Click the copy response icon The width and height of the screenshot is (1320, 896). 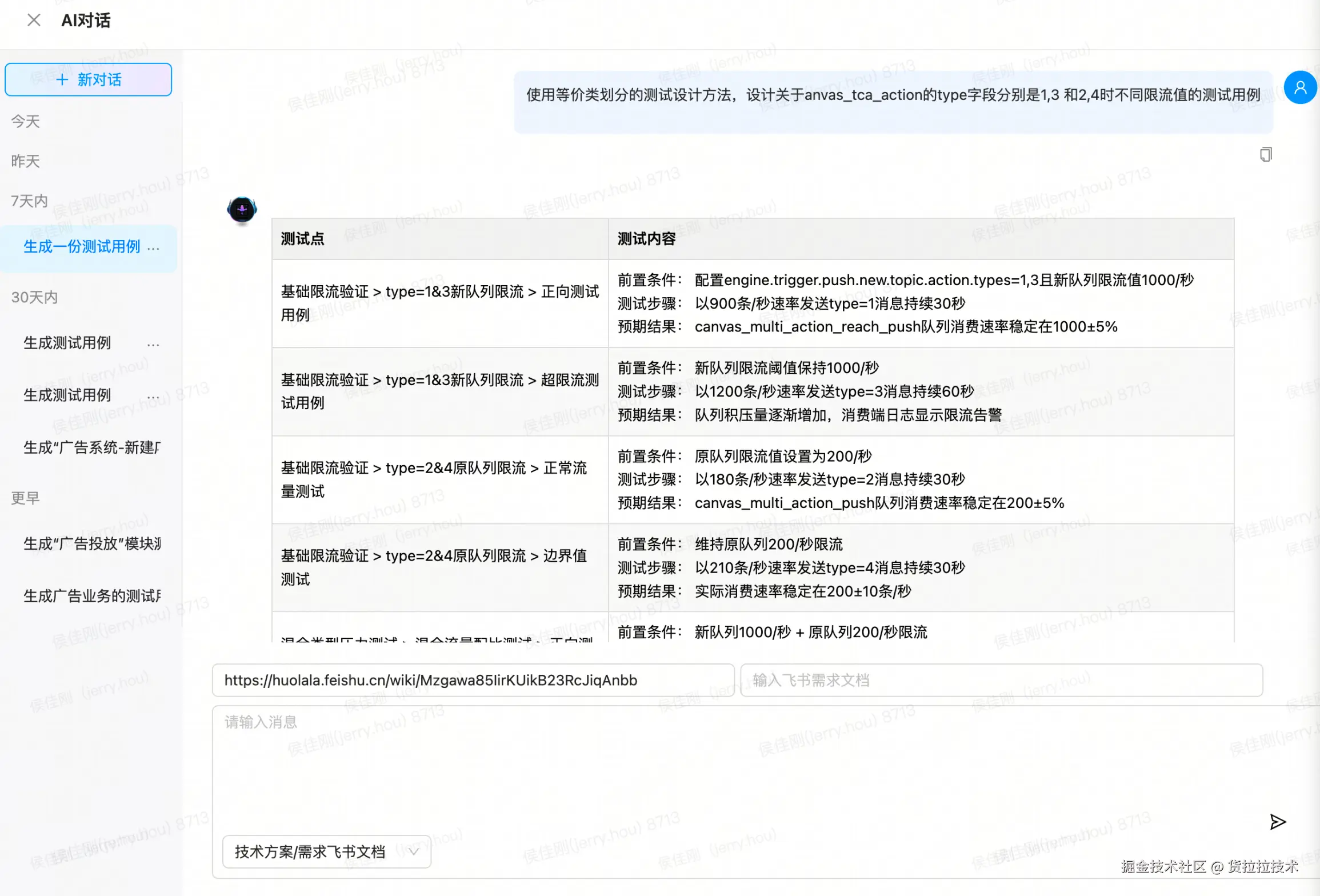coord(1266,154)
